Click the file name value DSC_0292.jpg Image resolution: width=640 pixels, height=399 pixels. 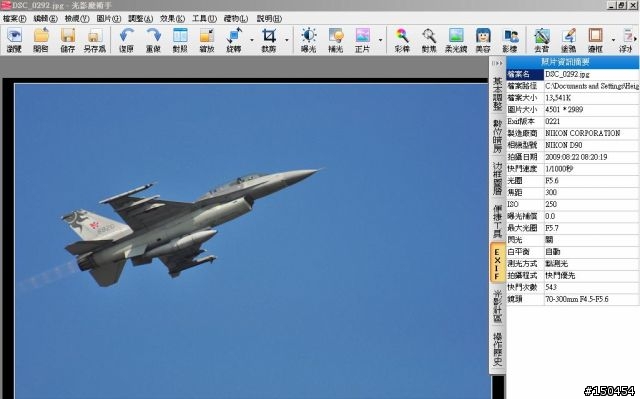pyautogui.click(x=567, y=74)
